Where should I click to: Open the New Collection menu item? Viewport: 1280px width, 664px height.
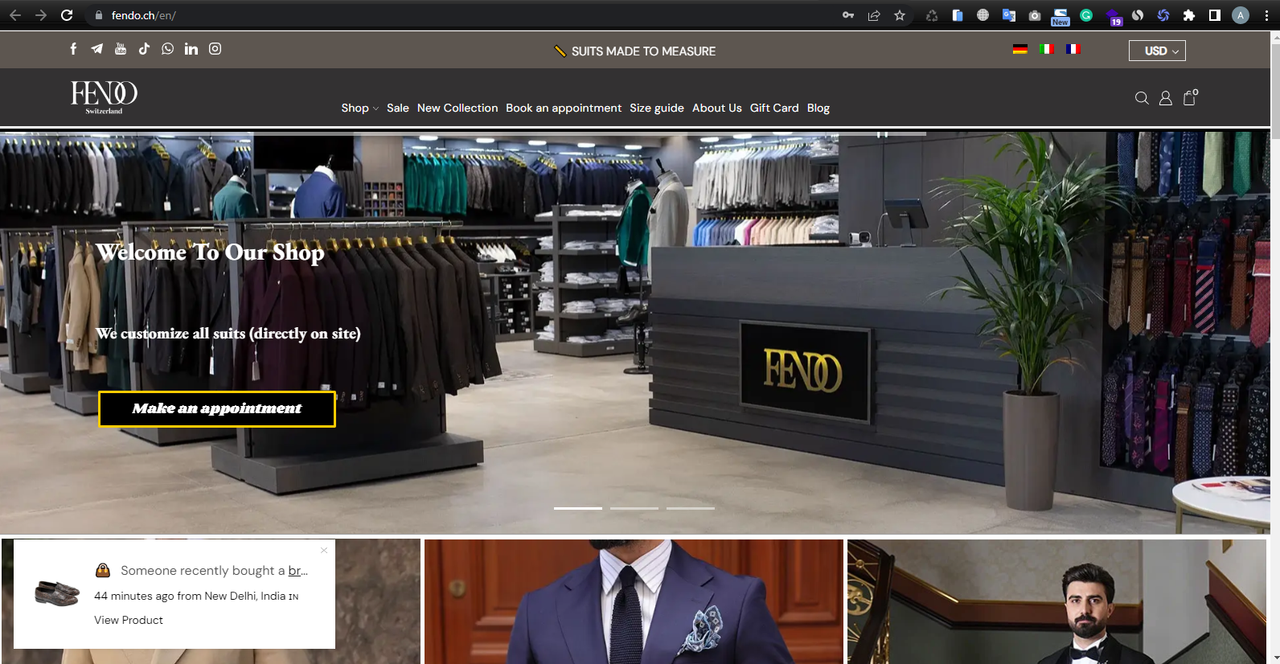[457, 108]
